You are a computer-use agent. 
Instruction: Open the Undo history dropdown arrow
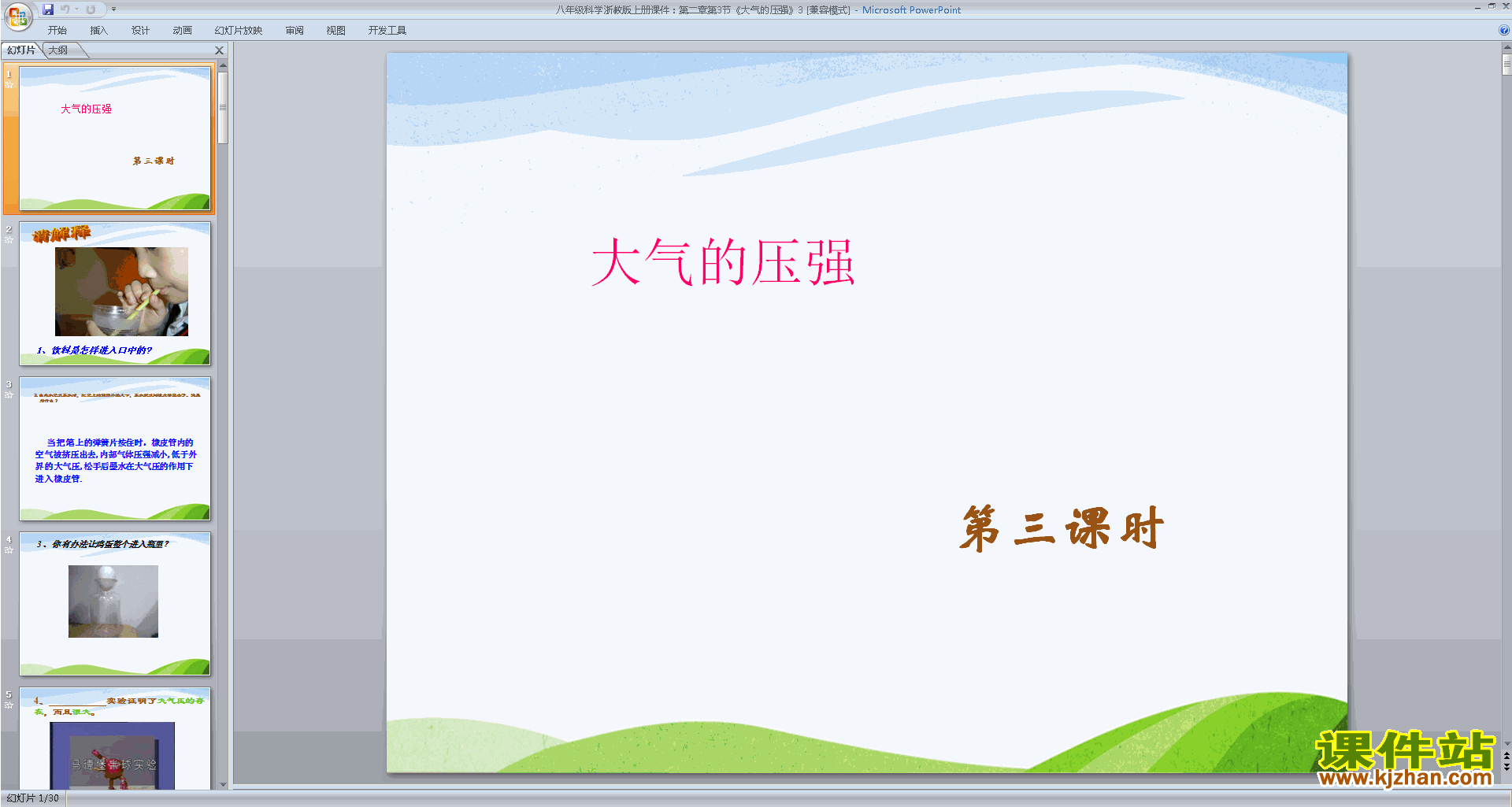point(76,9)
